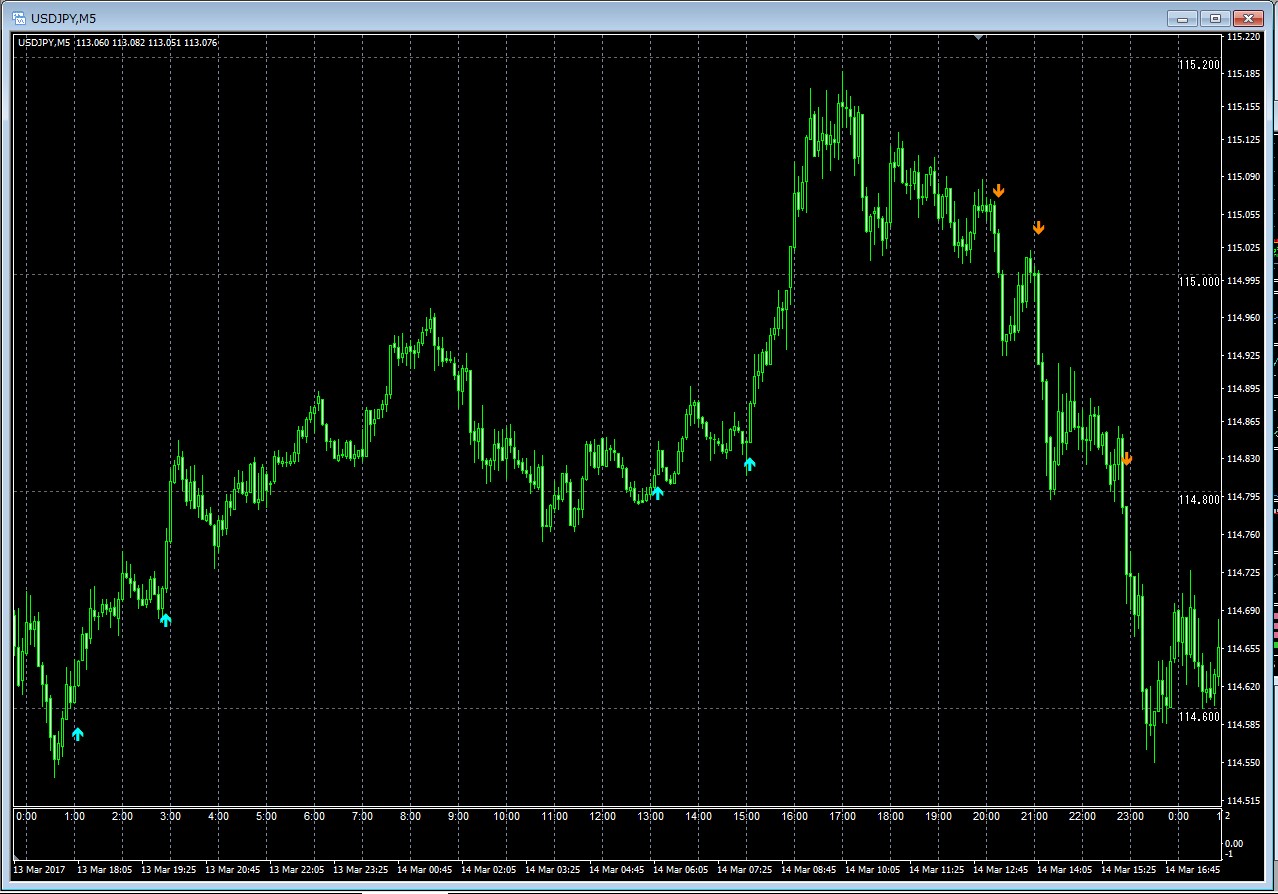The width and height of the screenshot is (1278, 894).
Task: Click the OHLC quote line 113.060 113.082 113.051 113.076
Action: tap(147, 43)
